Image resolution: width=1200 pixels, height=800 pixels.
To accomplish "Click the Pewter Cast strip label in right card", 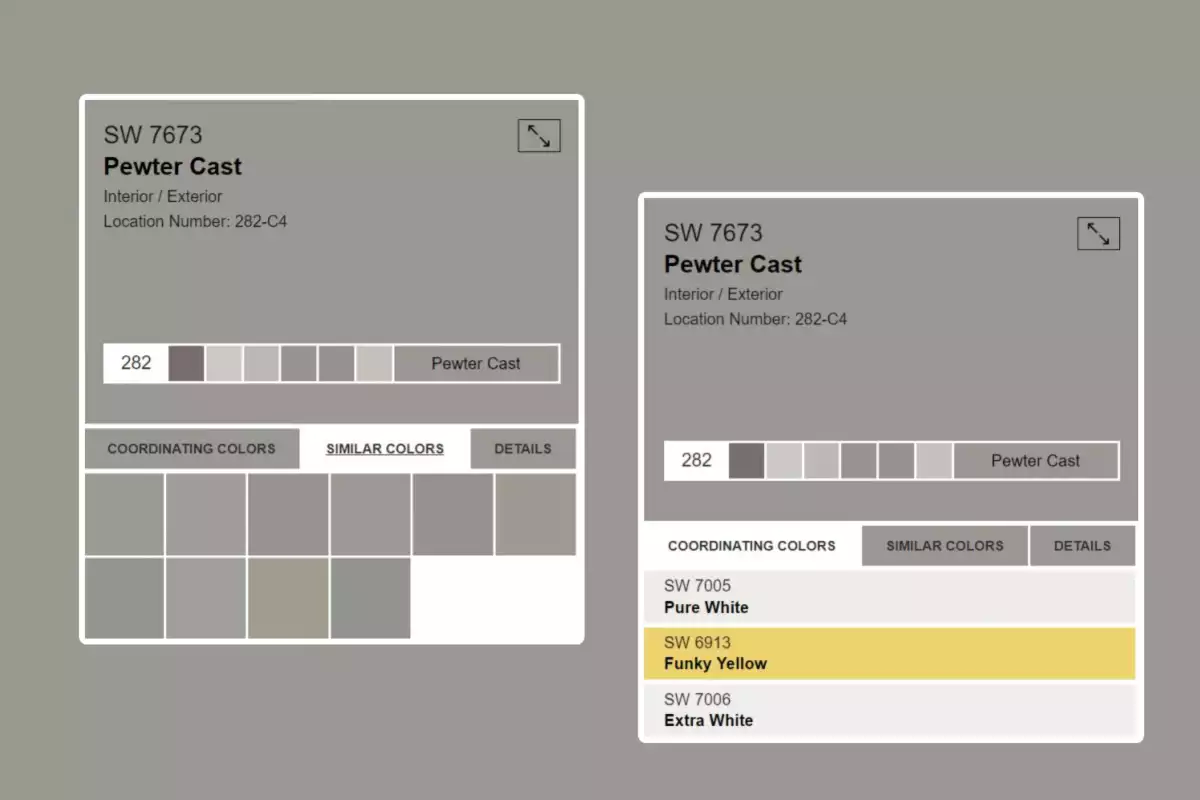I will point(1036,461).
